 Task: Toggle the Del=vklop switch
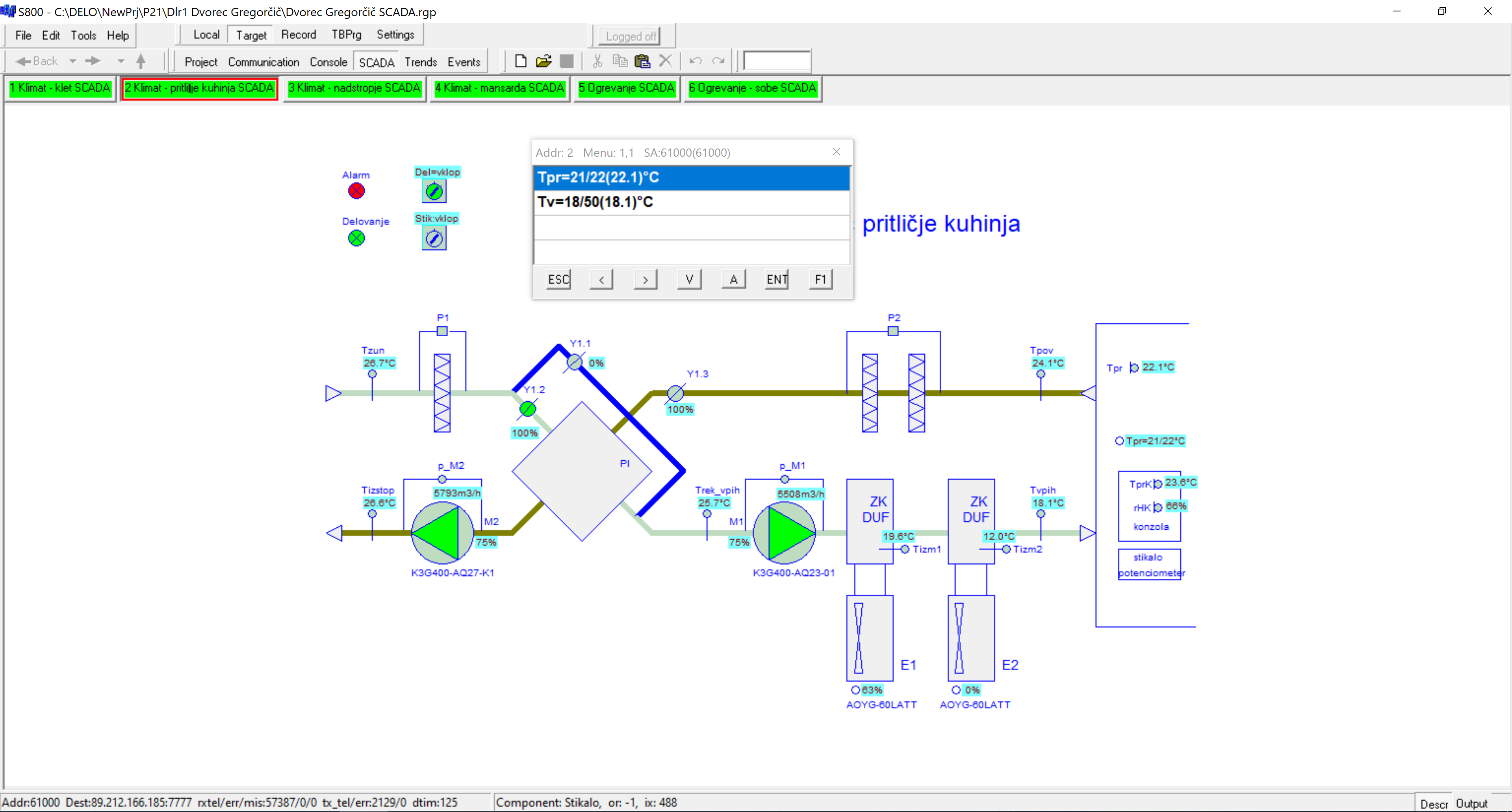click(x=434, y=191)
